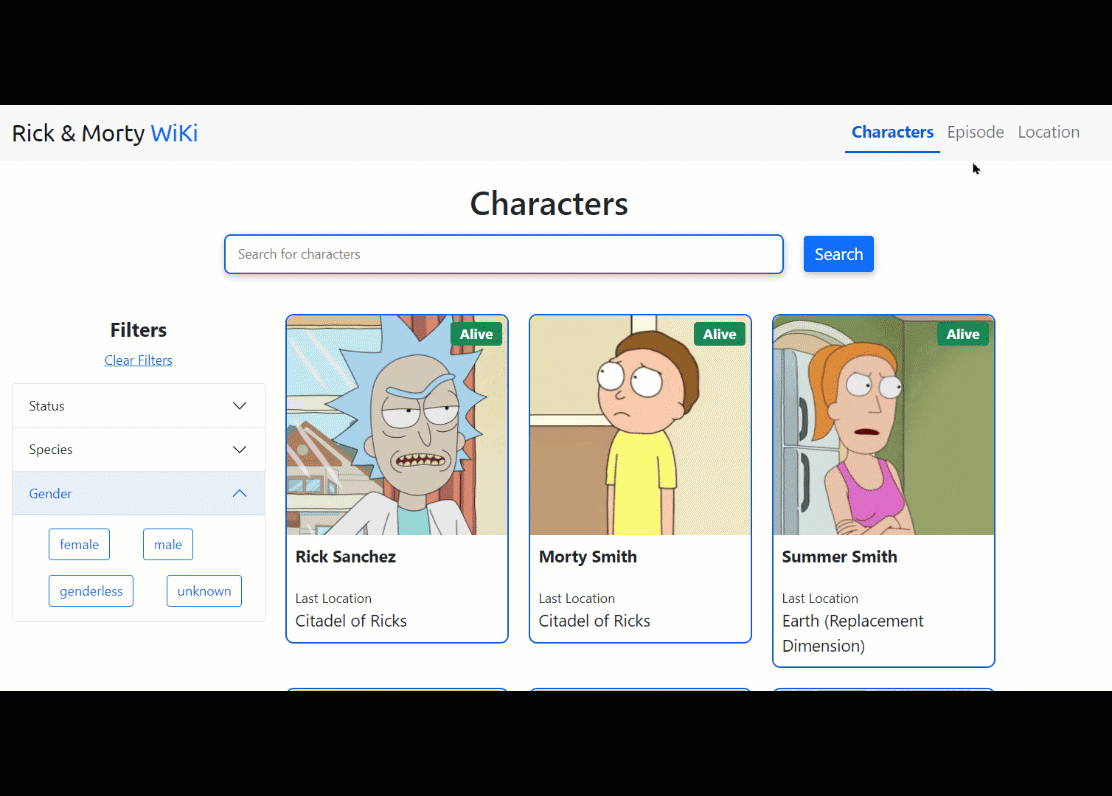The width and height of the screenshot is (1112, 796).
Task: Click Earth (Replacement Dimension) location text
Action: pyautogui.click(x=853, y=634)
